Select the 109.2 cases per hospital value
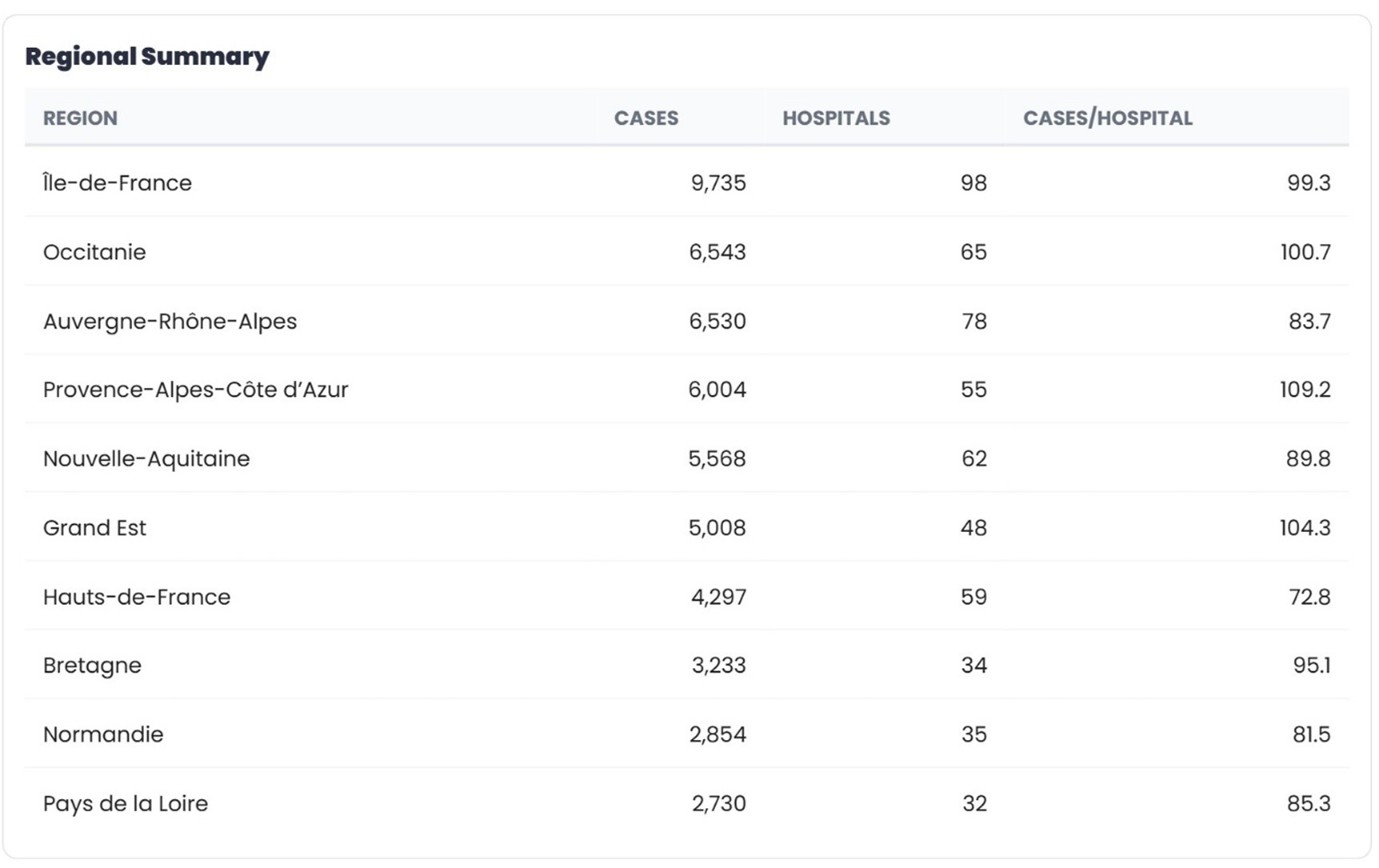The height and width of the screenshot is (868, 1379). pyautogui.click(x=1305, y=390)
